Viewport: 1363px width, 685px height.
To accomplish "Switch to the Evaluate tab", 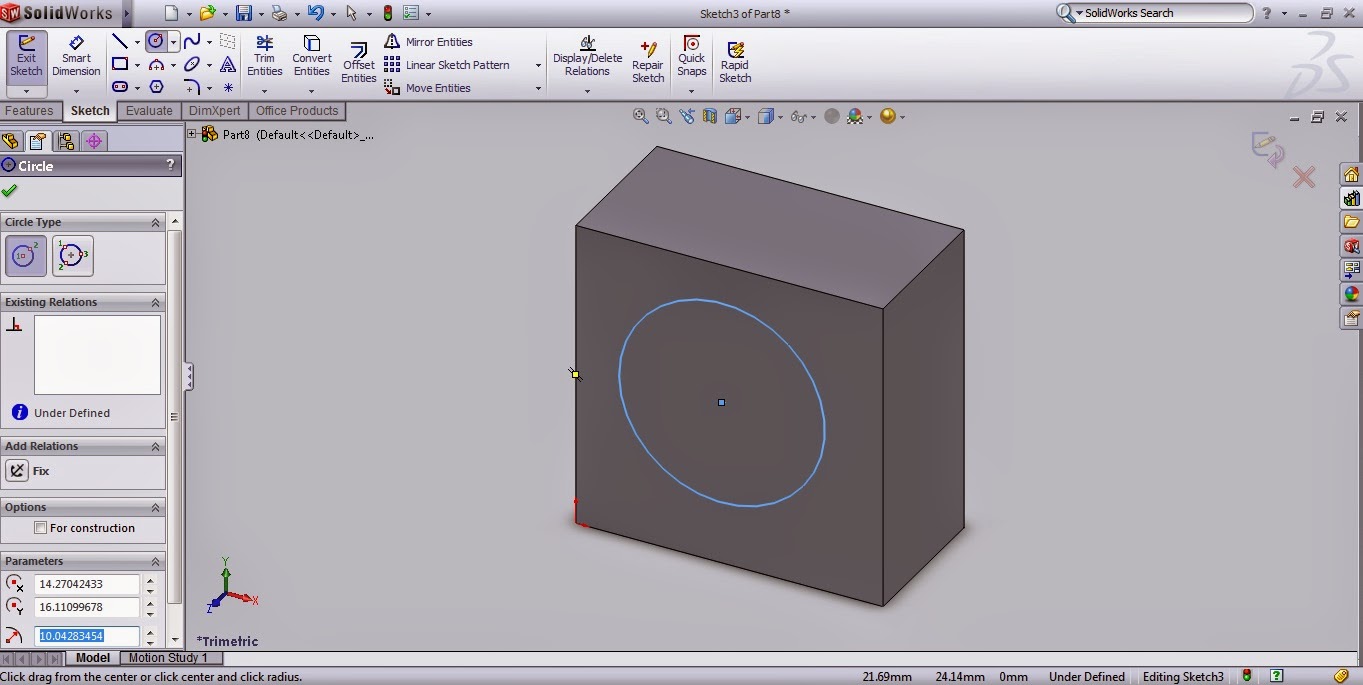I will coord(149,111).
